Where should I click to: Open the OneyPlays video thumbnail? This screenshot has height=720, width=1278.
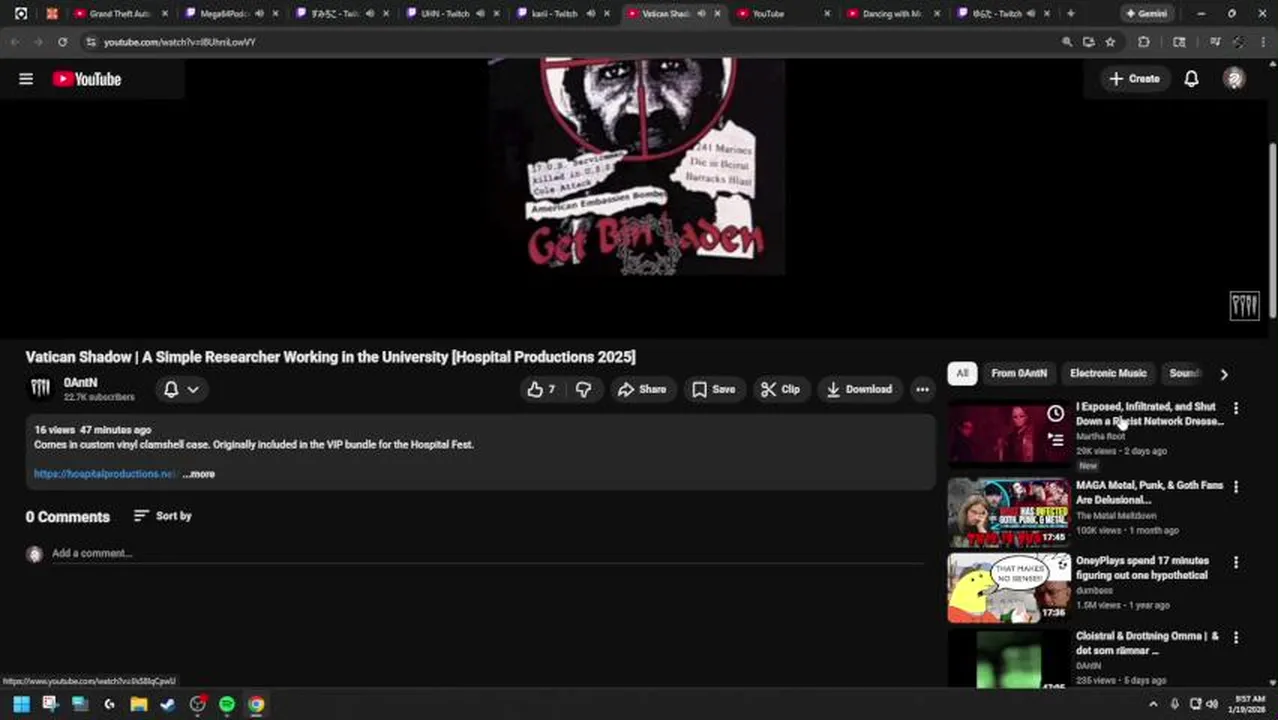(x=1008, y=587)
